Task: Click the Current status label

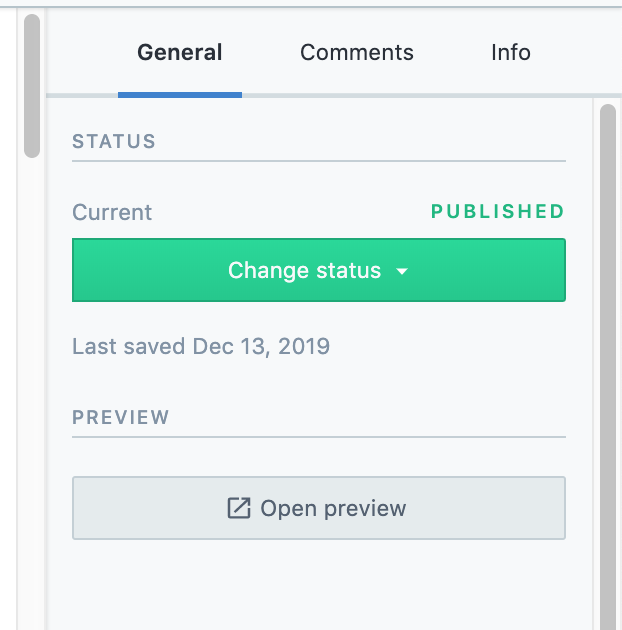Action: 112,212
